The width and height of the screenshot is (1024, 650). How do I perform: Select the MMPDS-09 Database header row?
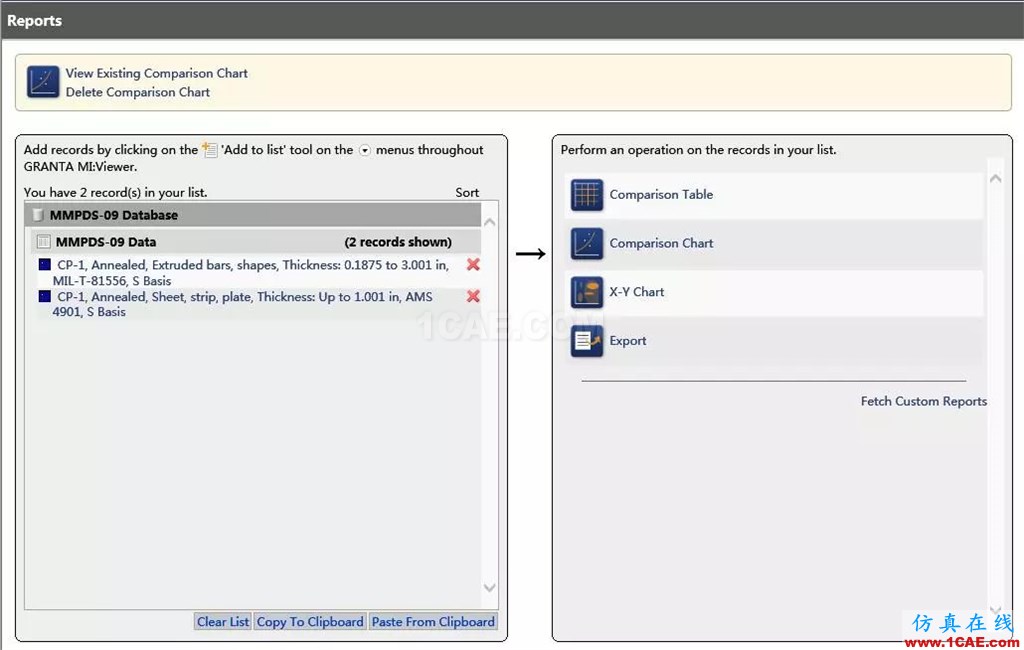[253, 215]
